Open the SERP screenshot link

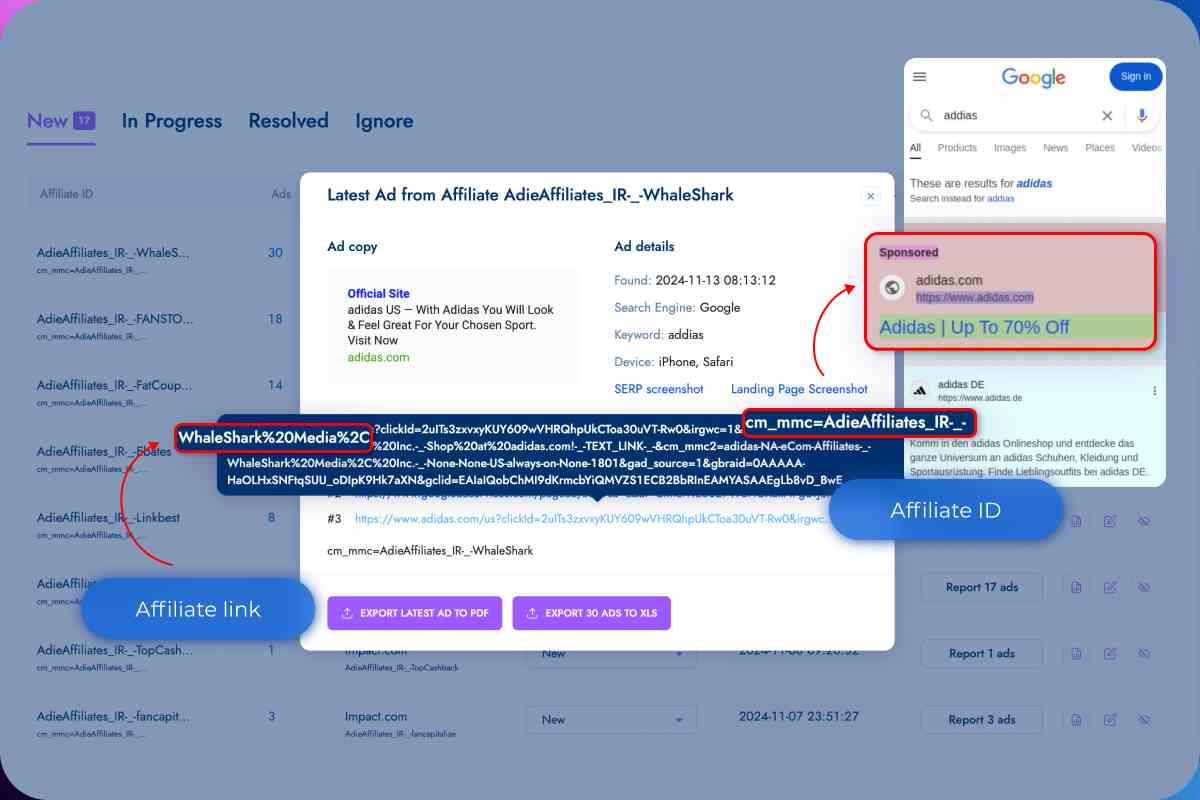click(659, 389)
